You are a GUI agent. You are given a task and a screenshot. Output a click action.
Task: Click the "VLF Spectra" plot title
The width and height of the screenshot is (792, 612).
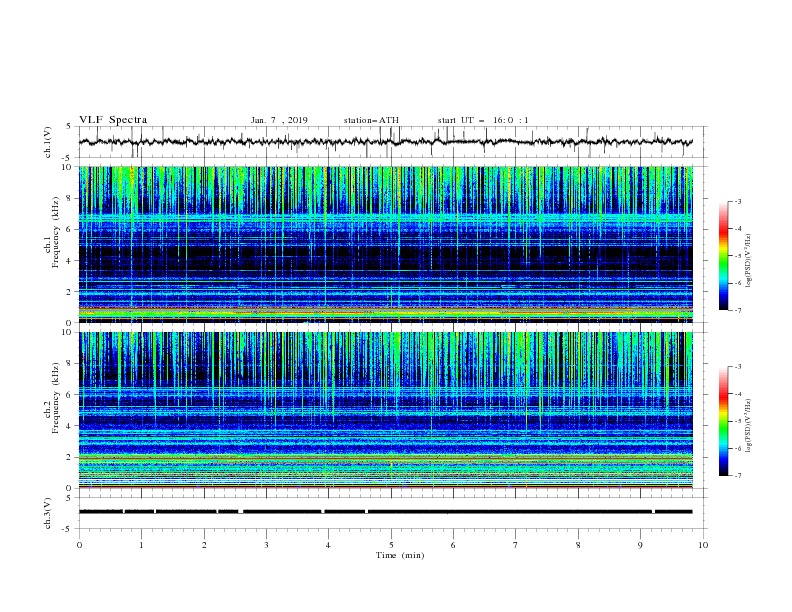pos(113,120)
